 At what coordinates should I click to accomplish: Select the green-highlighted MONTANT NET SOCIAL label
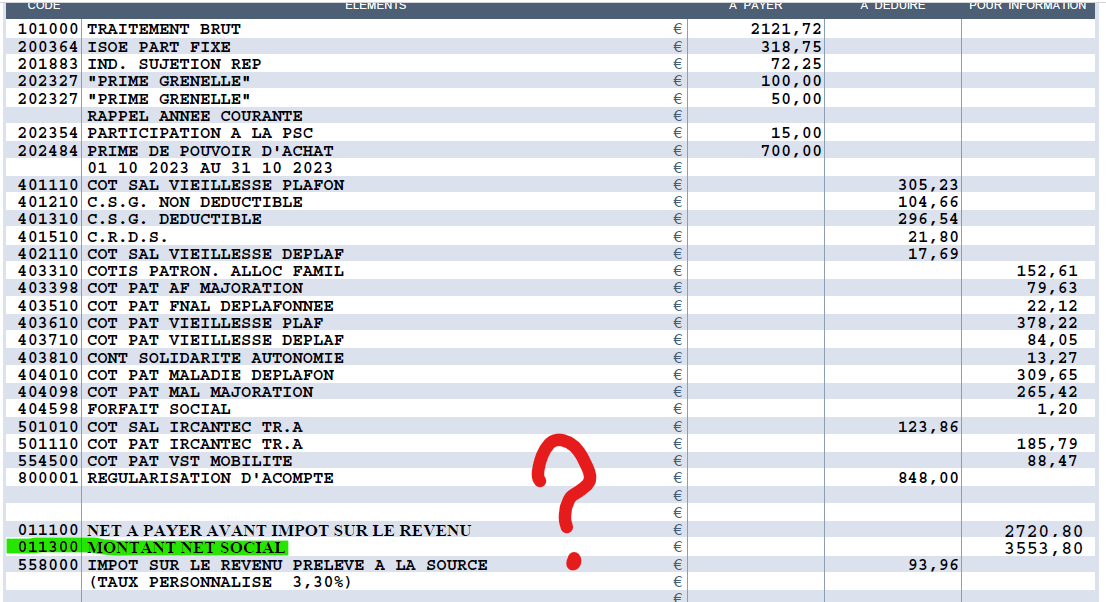pyautogui.click(x=186, y=548)
